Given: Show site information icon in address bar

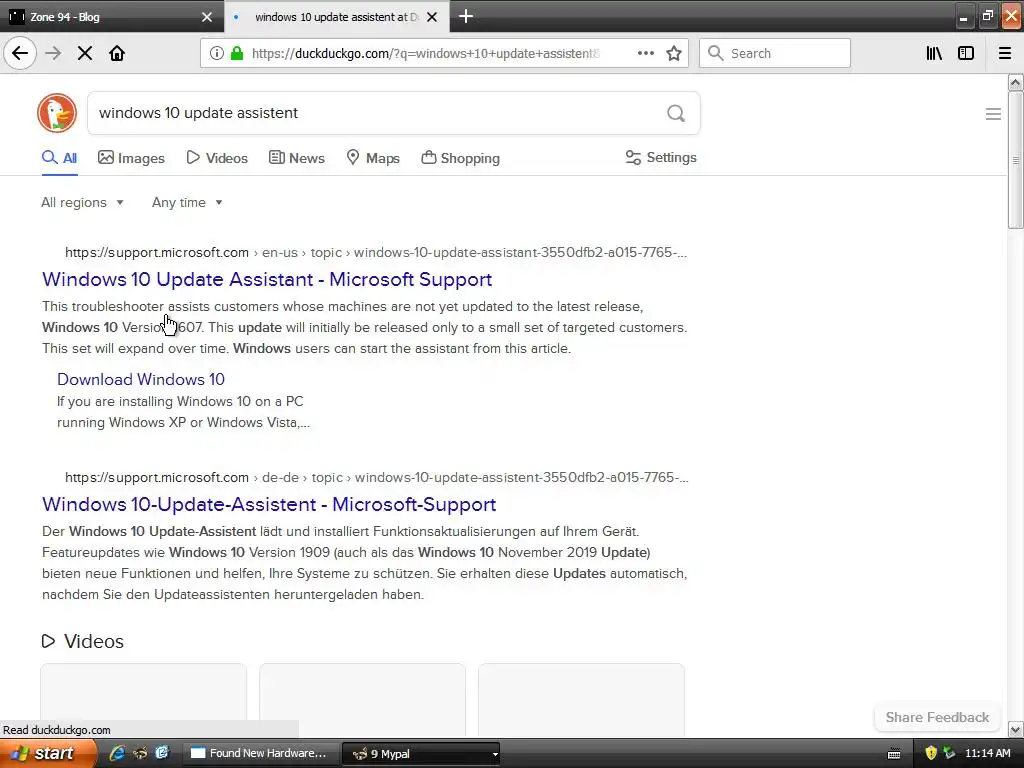Looking at the screenshot, I should click(x=216, y=53).
